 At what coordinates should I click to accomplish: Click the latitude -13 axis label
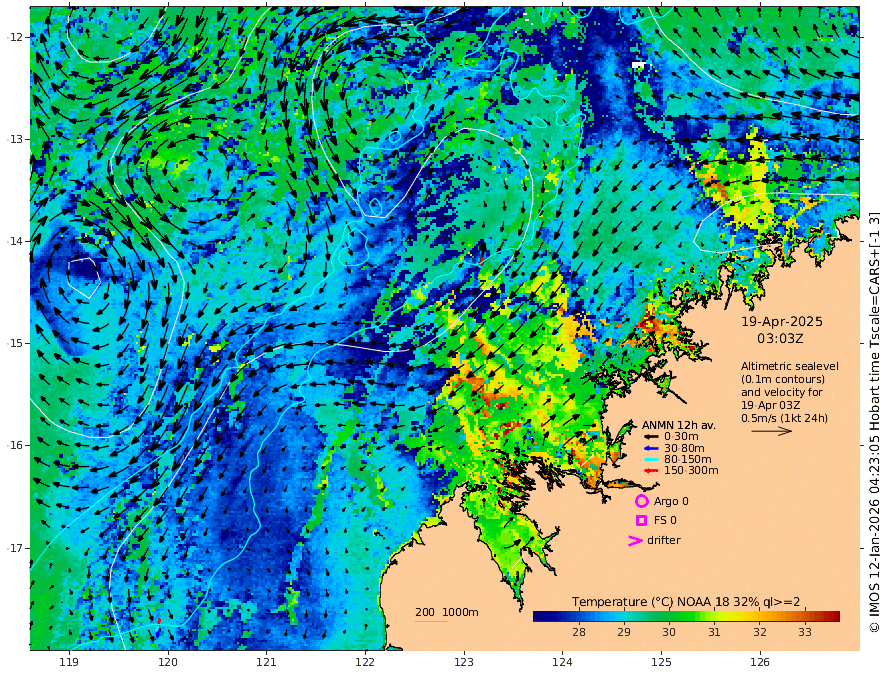click(x=15, y=139)
